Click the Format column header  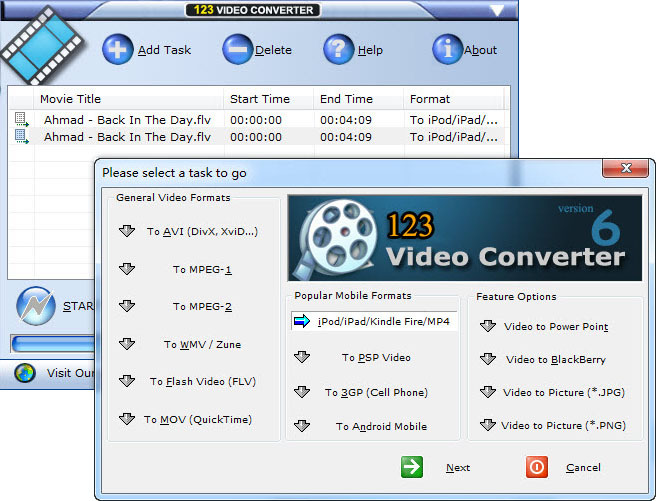coord(454,99)
